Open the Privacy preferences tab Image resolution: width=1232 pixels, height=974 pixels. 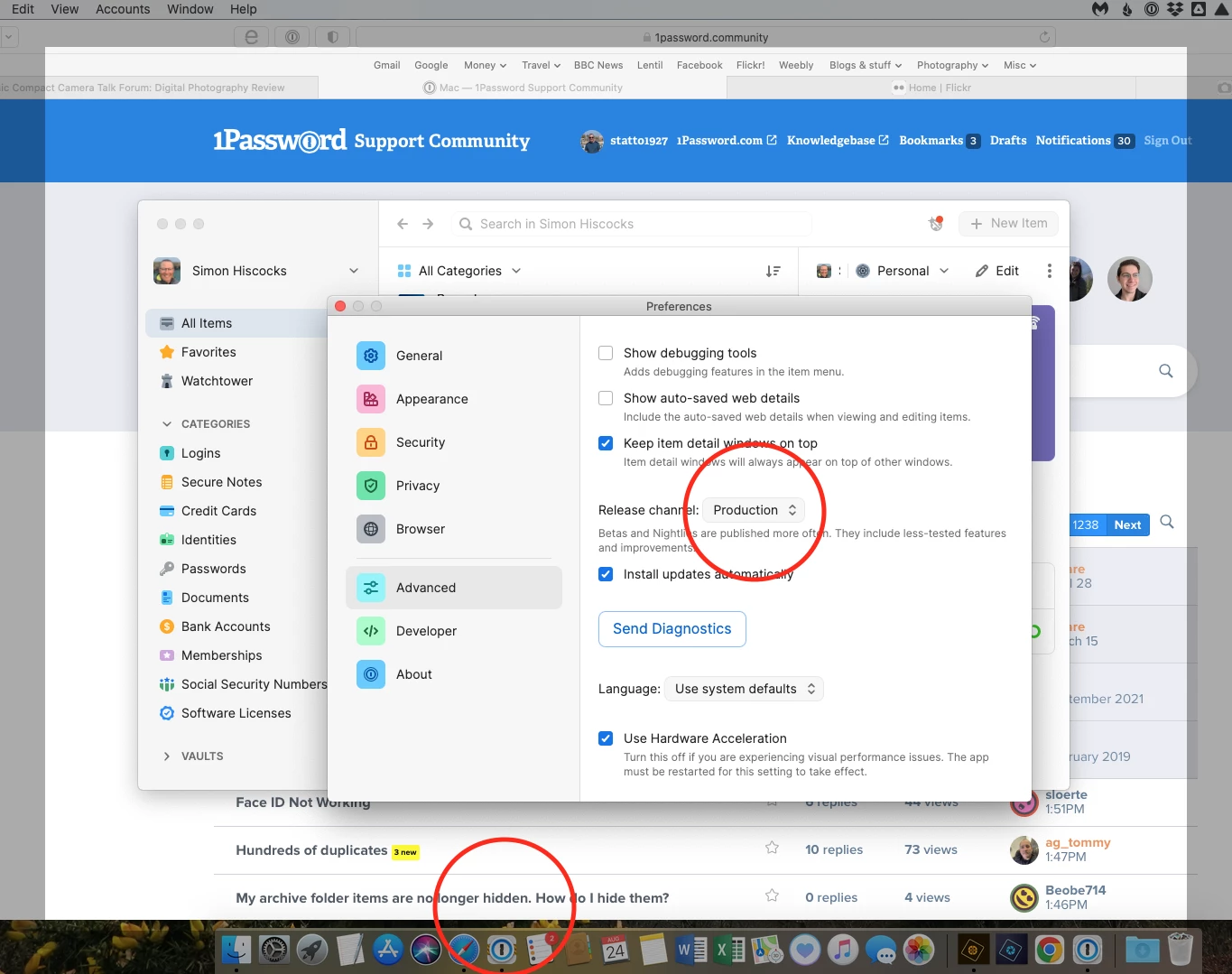(x=454, y=486)
